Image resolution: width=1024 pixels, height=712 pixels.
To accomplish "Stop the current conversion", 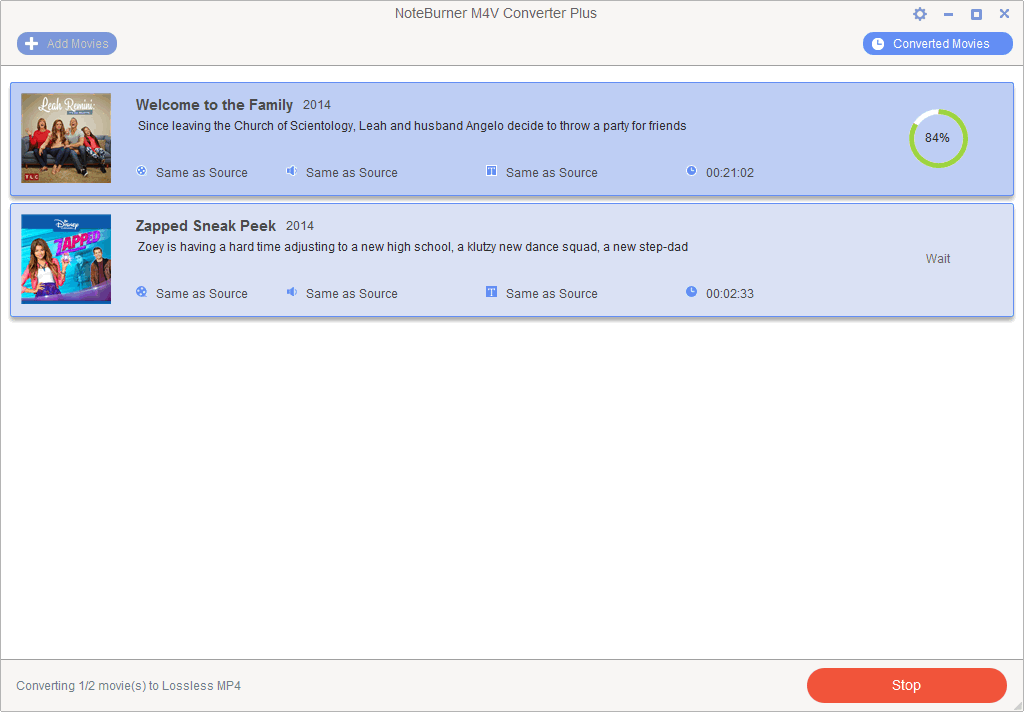I will 906,685.
